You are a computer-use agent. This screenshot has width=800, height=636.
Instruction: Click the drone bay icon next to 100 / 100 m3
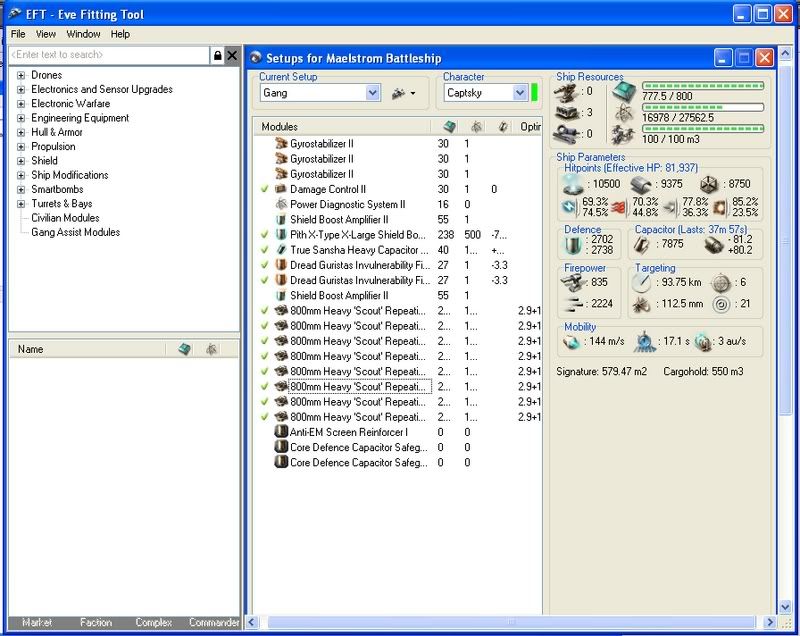point(623,135)
